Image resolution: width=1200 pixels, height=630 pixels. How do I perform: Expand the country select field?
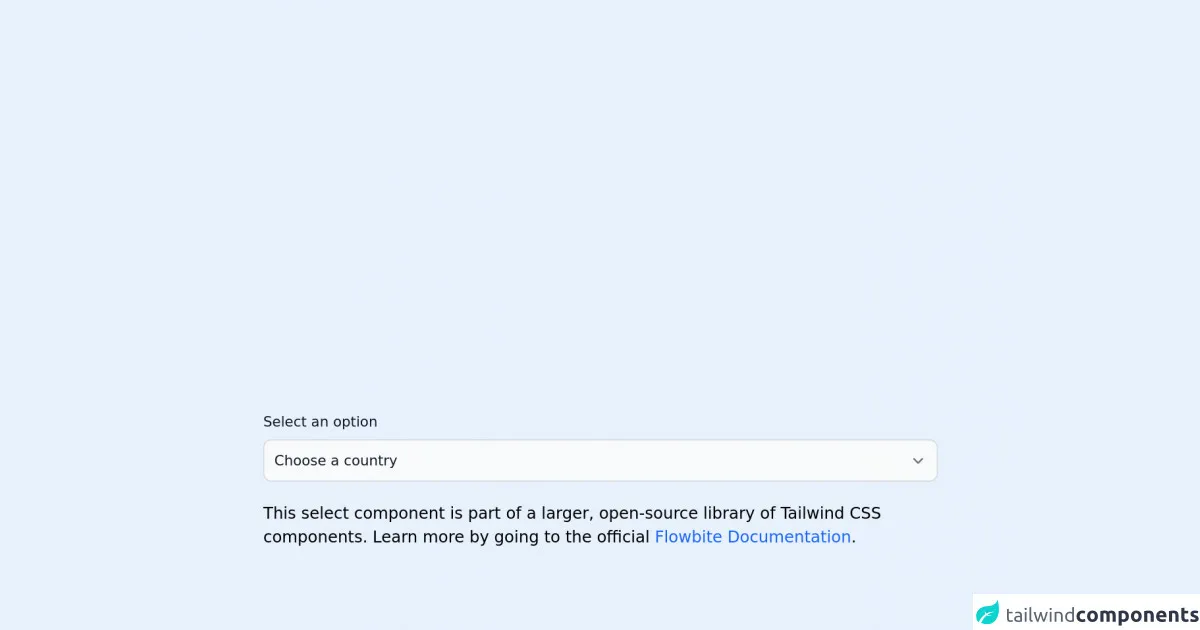point(600,461)
